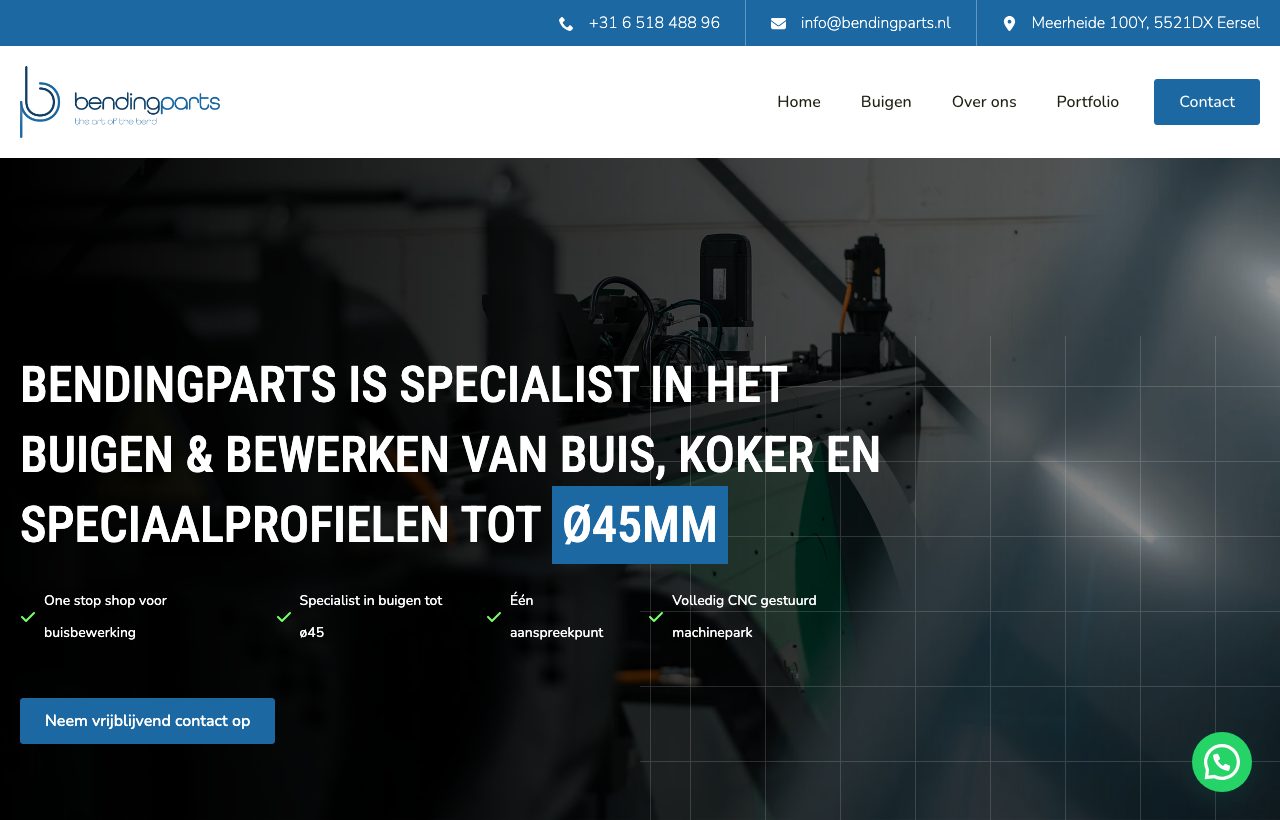
Task: Open the WhatsApp chat bubble
Action: pos(1222,762)
